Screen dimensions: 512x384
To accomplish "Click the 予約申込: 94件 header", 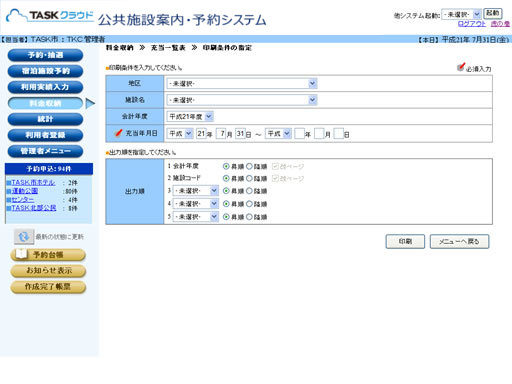I will pyautogui.click(x=49, y=169).
